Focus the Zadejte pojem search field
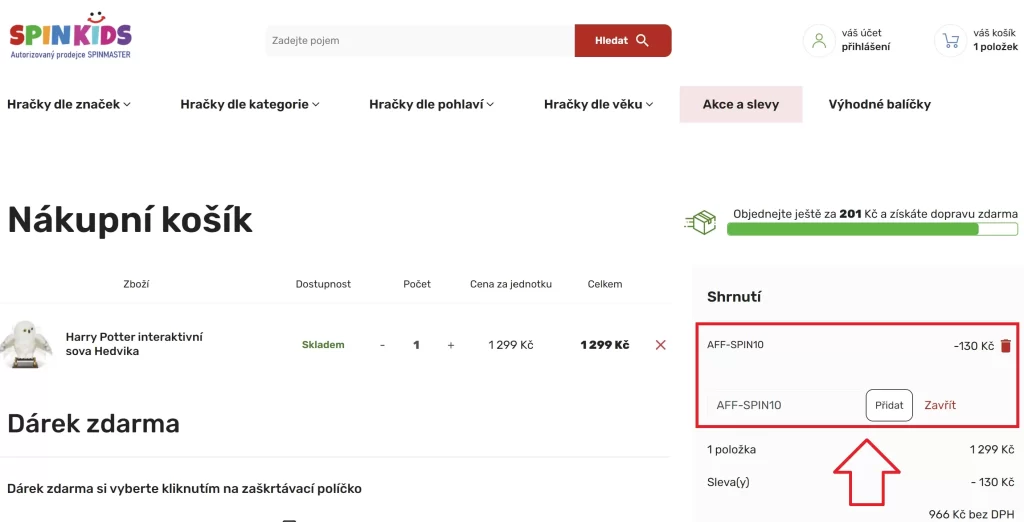1024x522 pixels. pos(420,41)
